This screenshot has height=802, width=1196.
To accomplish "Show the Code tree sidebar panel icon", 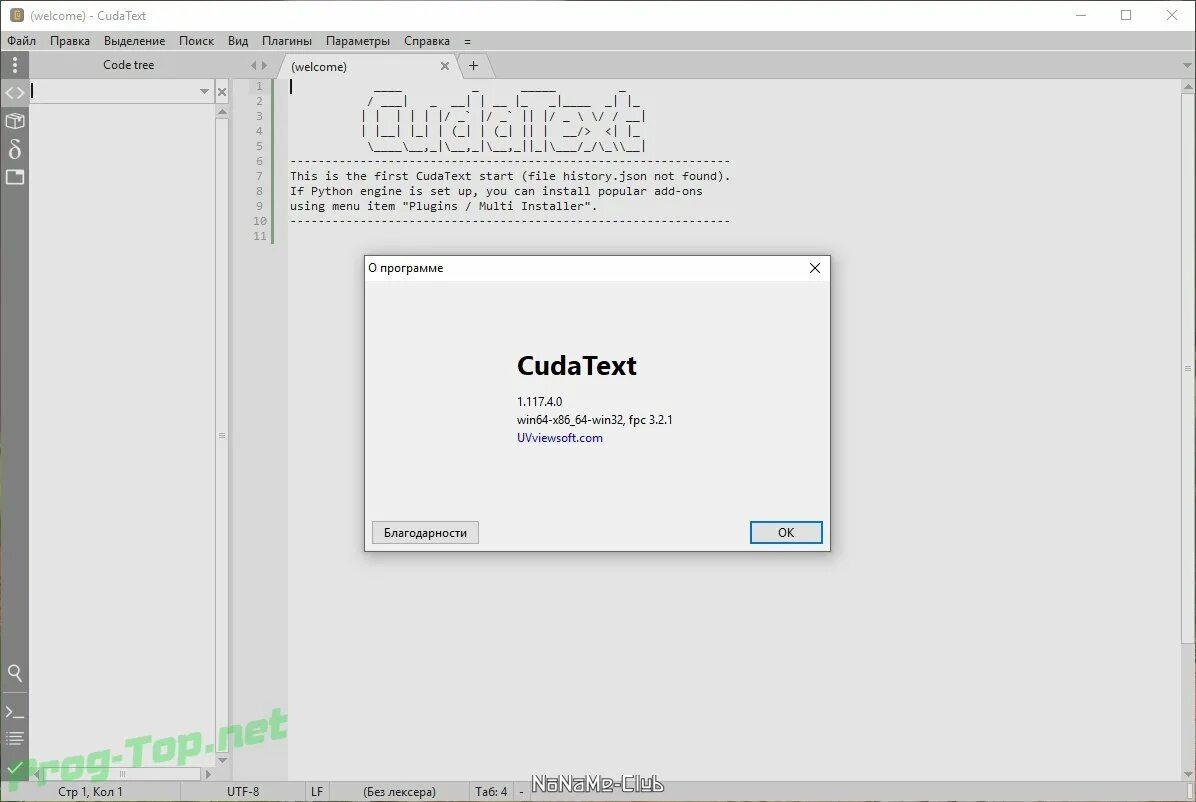I will (x=14, y=93).
